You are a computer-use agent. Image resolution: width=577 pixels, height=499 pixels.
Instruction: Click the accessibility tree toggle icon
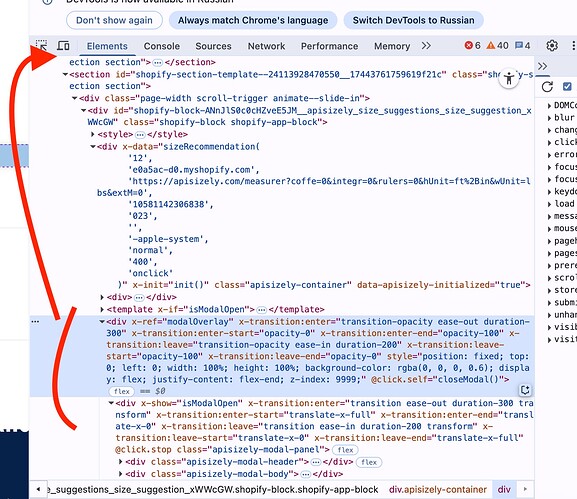509,78
